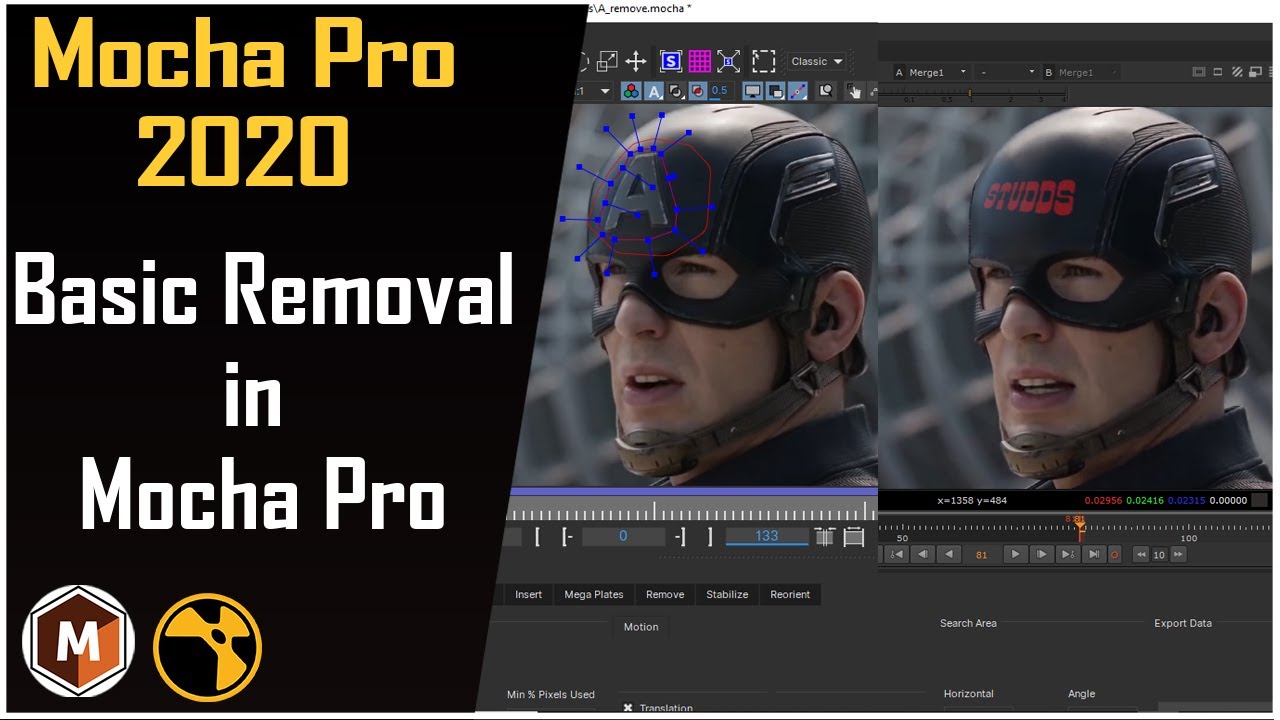Jump to previous keyframe in Nuke
This screenshot has width=1280, height=720.
(897, 554)
